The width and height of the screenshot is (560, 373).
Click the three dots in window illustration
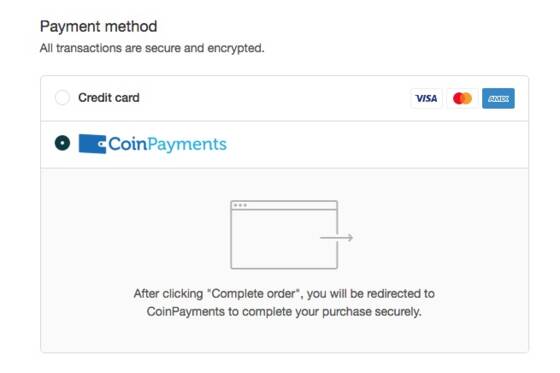click(x=240, y=205)
